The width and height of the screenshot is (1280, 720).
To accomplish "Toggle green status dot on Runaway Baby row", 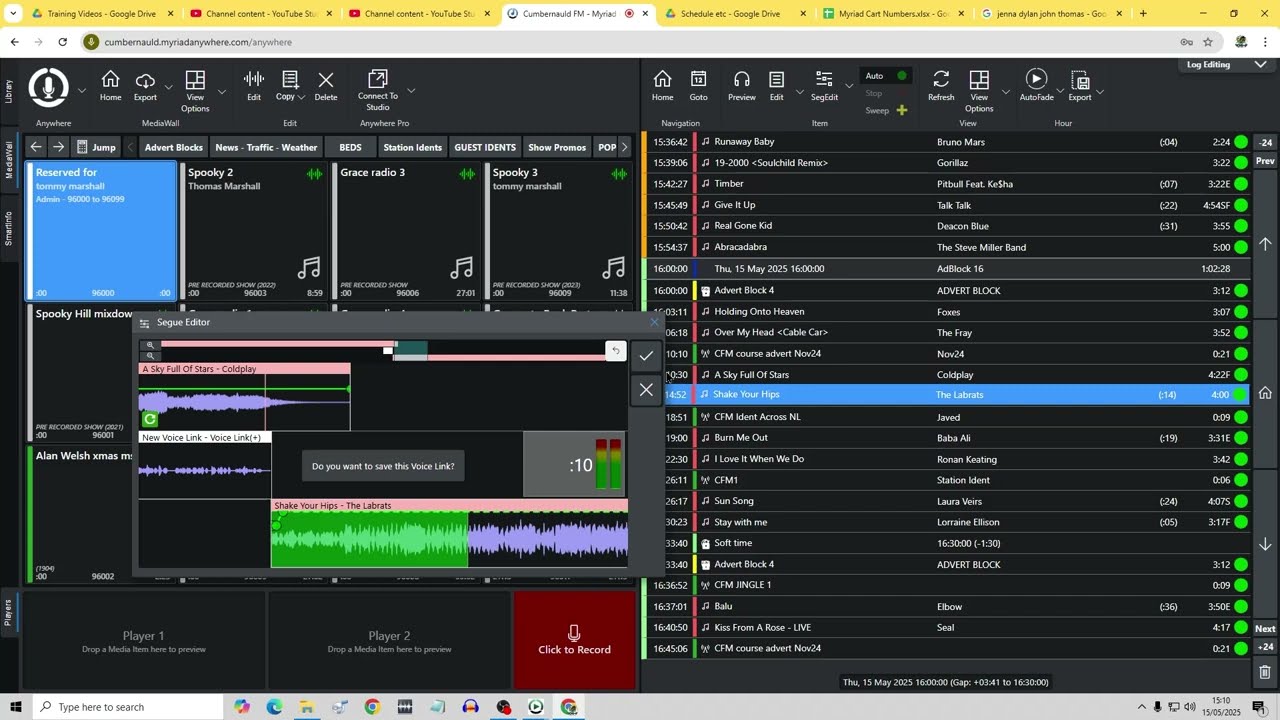I will [x=1241, y=142].
